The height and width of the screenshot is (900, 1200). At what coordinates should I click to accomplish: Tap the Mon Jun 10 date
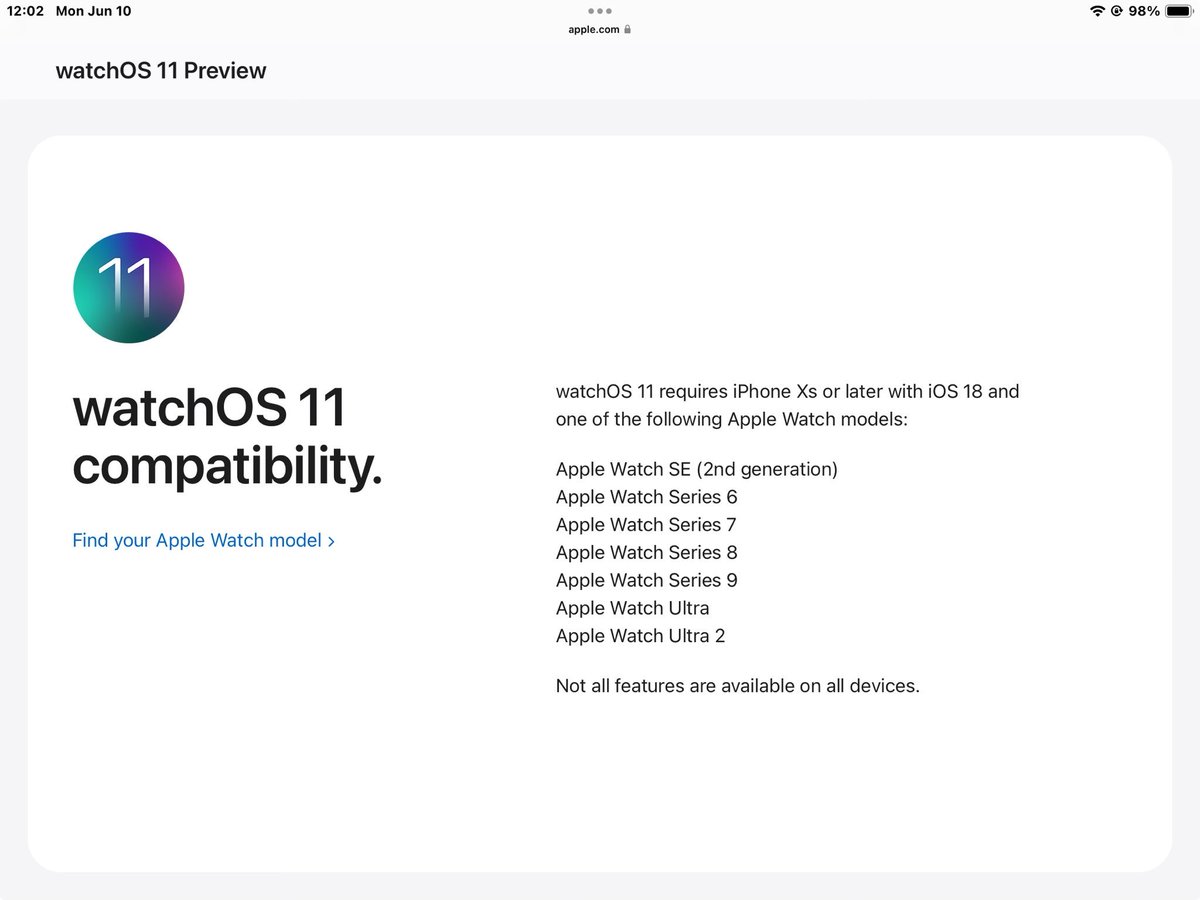click(93, 11)
